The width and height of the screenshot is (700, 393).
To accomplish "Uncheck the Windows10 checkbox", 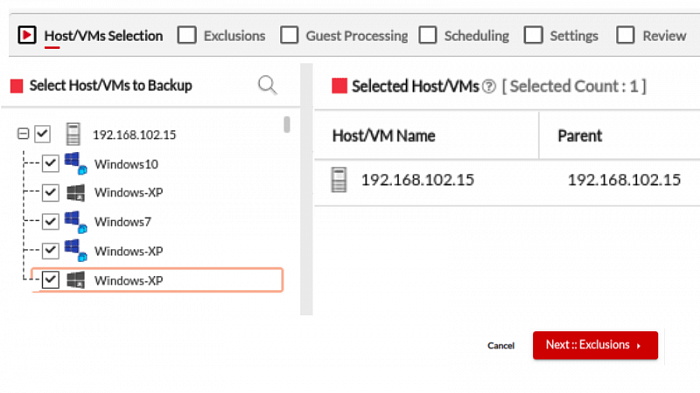I will coord(50,163).
